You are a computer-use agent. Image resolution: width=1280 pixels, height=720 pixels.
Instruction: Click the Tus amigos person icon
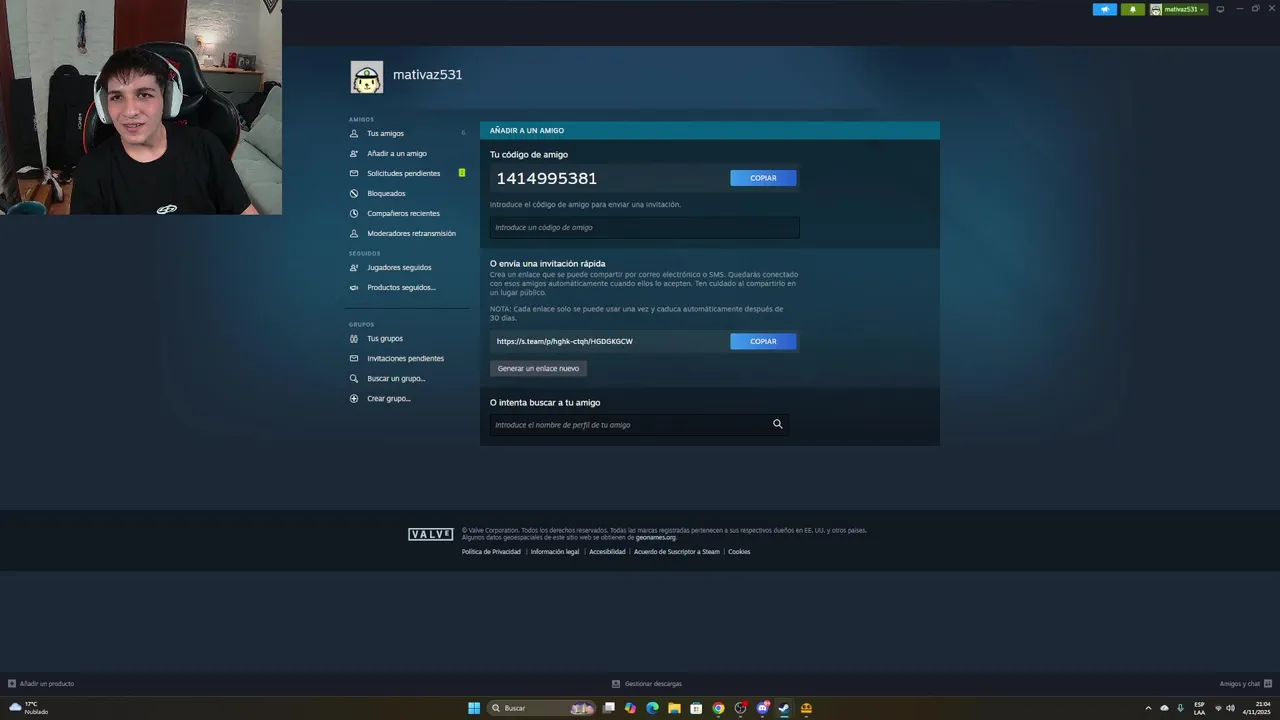[354, 133]
